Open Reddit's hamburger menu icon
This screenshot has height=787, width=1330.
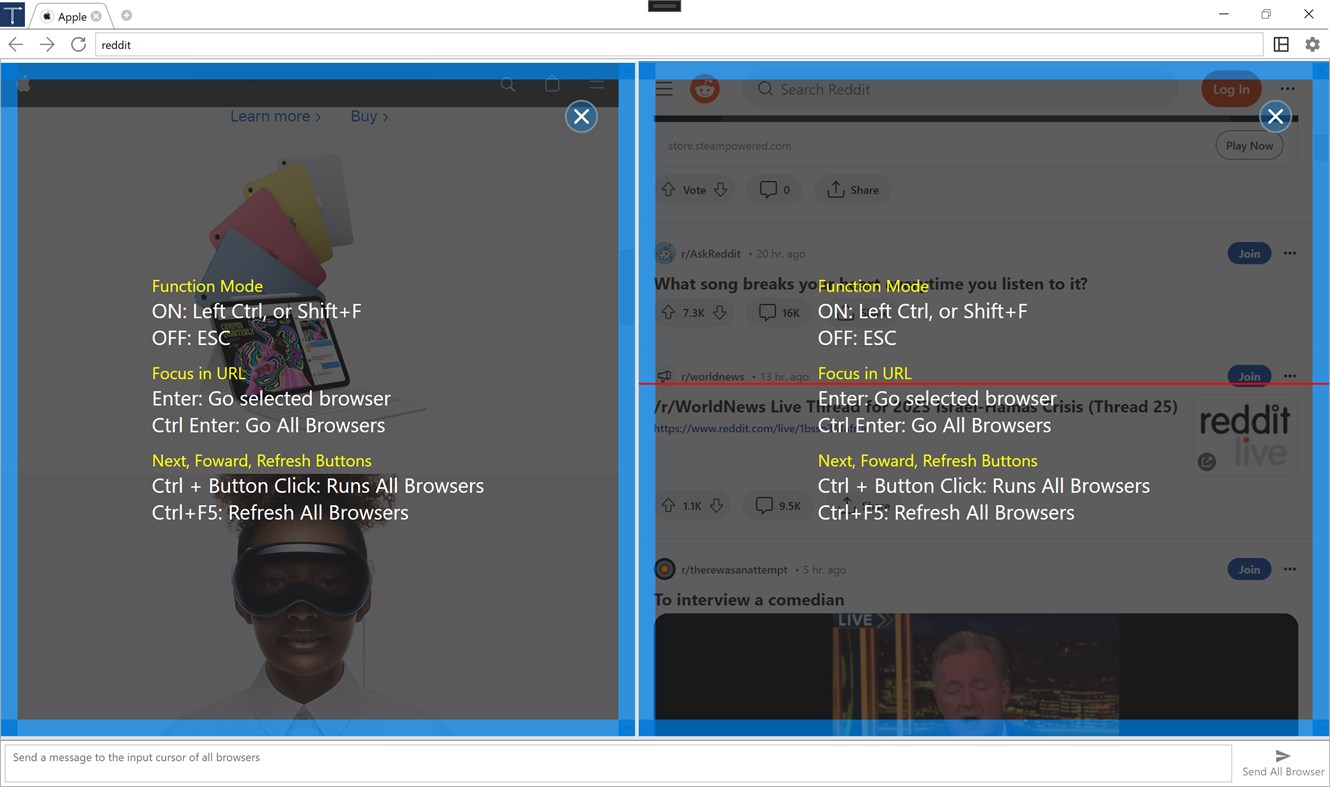(663, 88)
